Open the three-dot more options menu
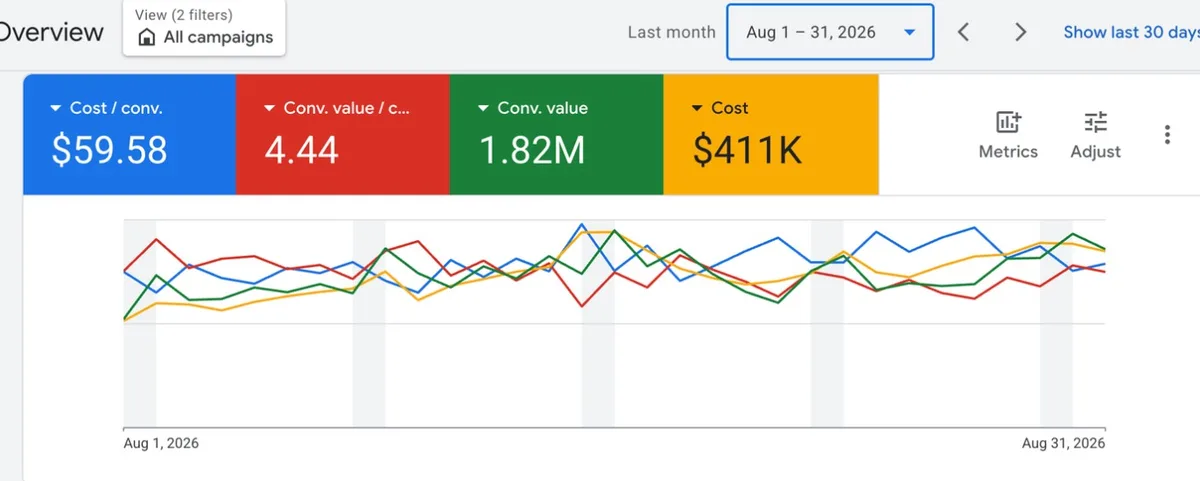 click(1167, 135)
